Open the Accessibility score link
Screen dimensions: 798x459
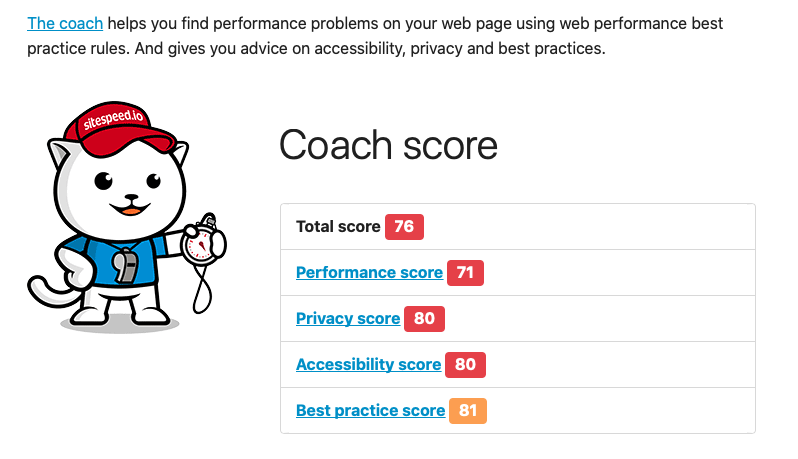click(x=368, y=364)
